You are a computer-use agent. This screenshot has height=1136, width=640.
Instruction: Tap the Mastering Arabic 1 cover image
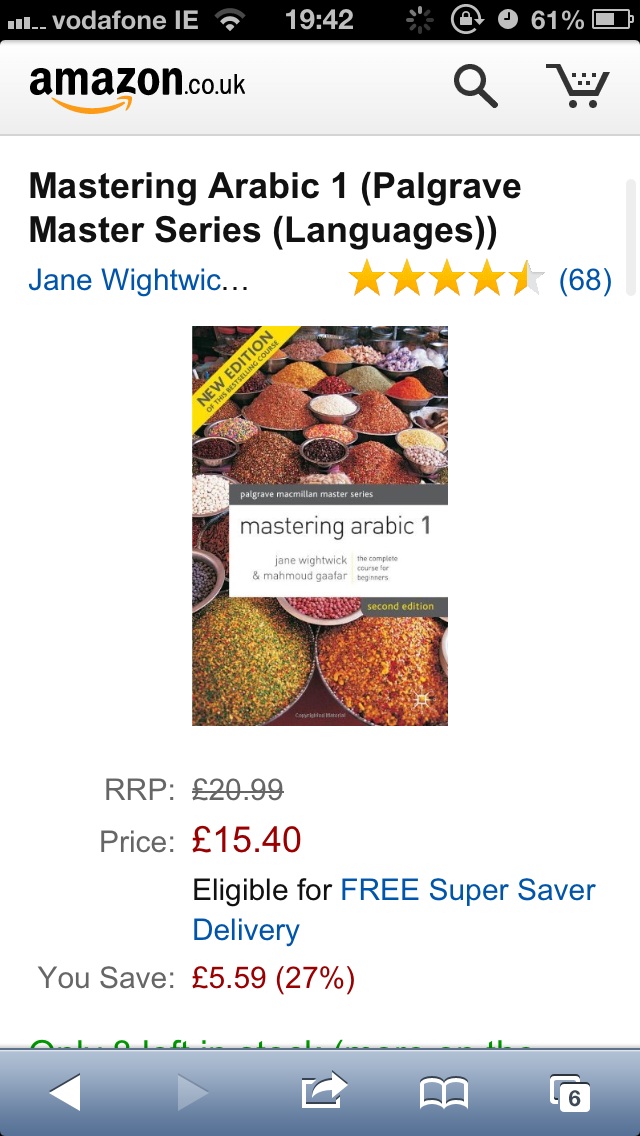[x=320, y=525]
